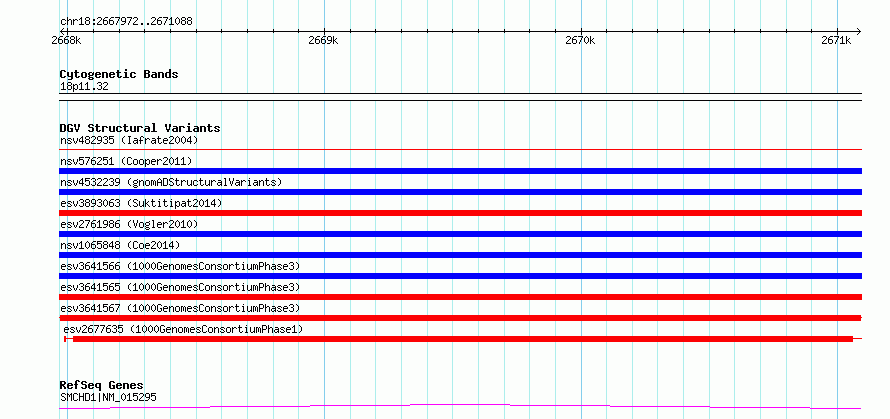Click the 2670k ruler tick label
The image size is (890, 419).
581,40
